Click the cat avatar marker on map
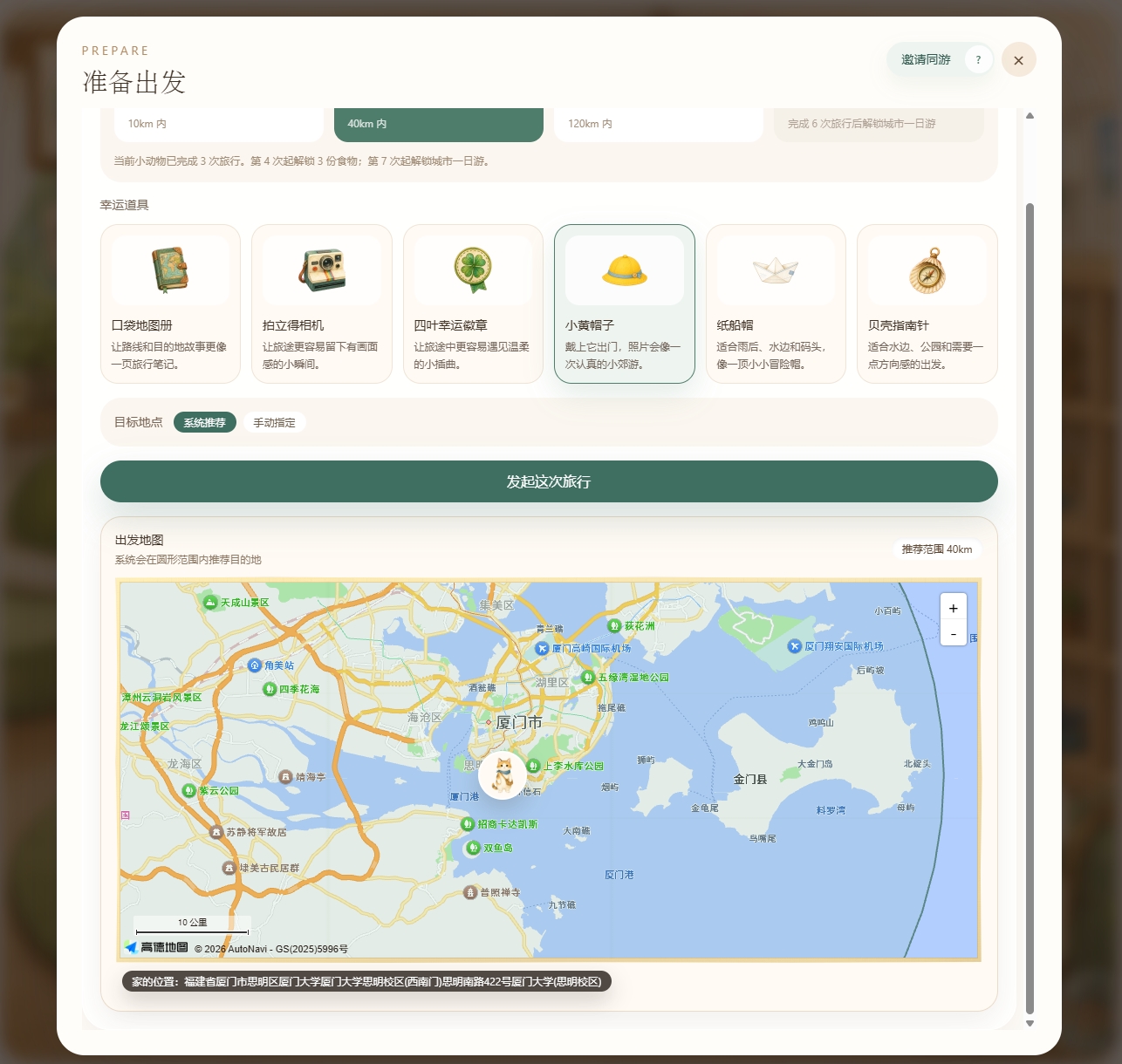The height and width of the screenshot is (1064, 1122). coord(503,774)
